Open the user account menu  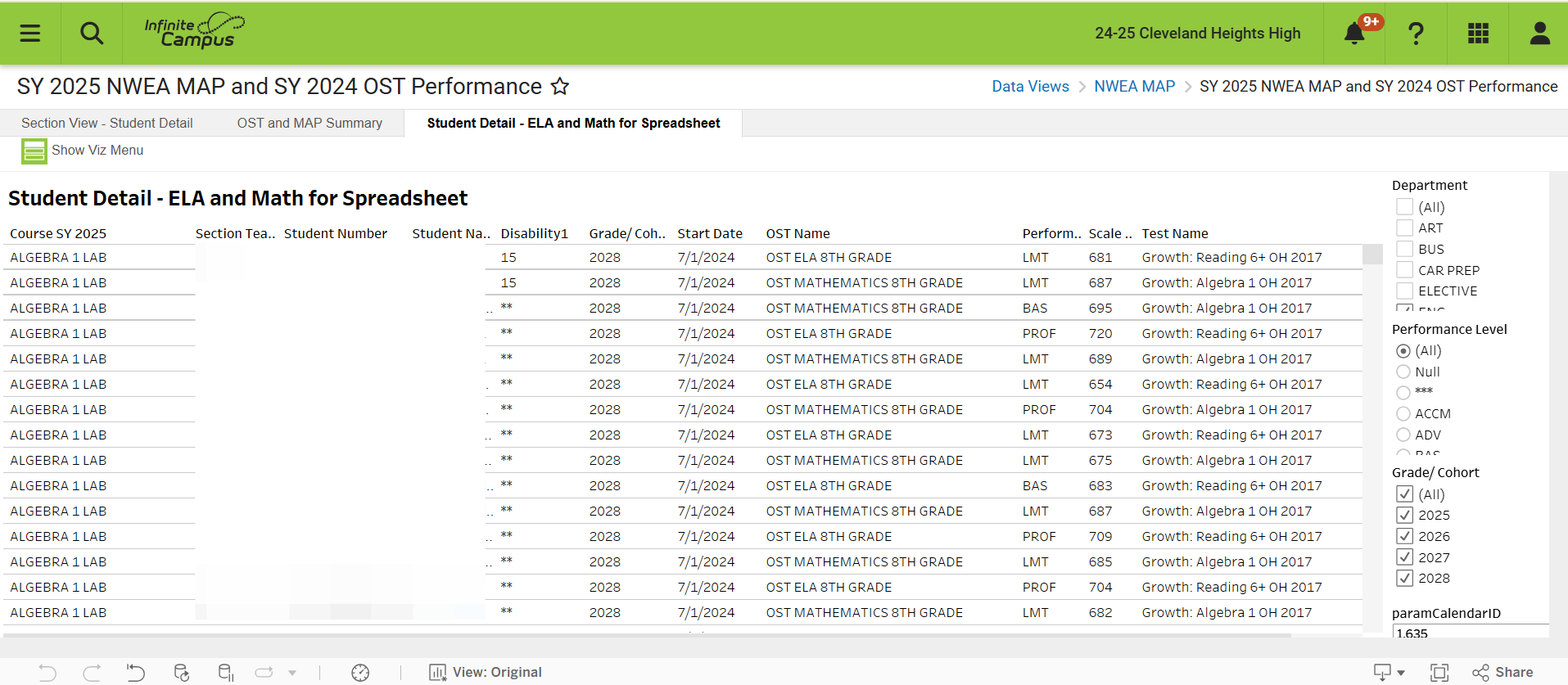(x=1540, y=34)
